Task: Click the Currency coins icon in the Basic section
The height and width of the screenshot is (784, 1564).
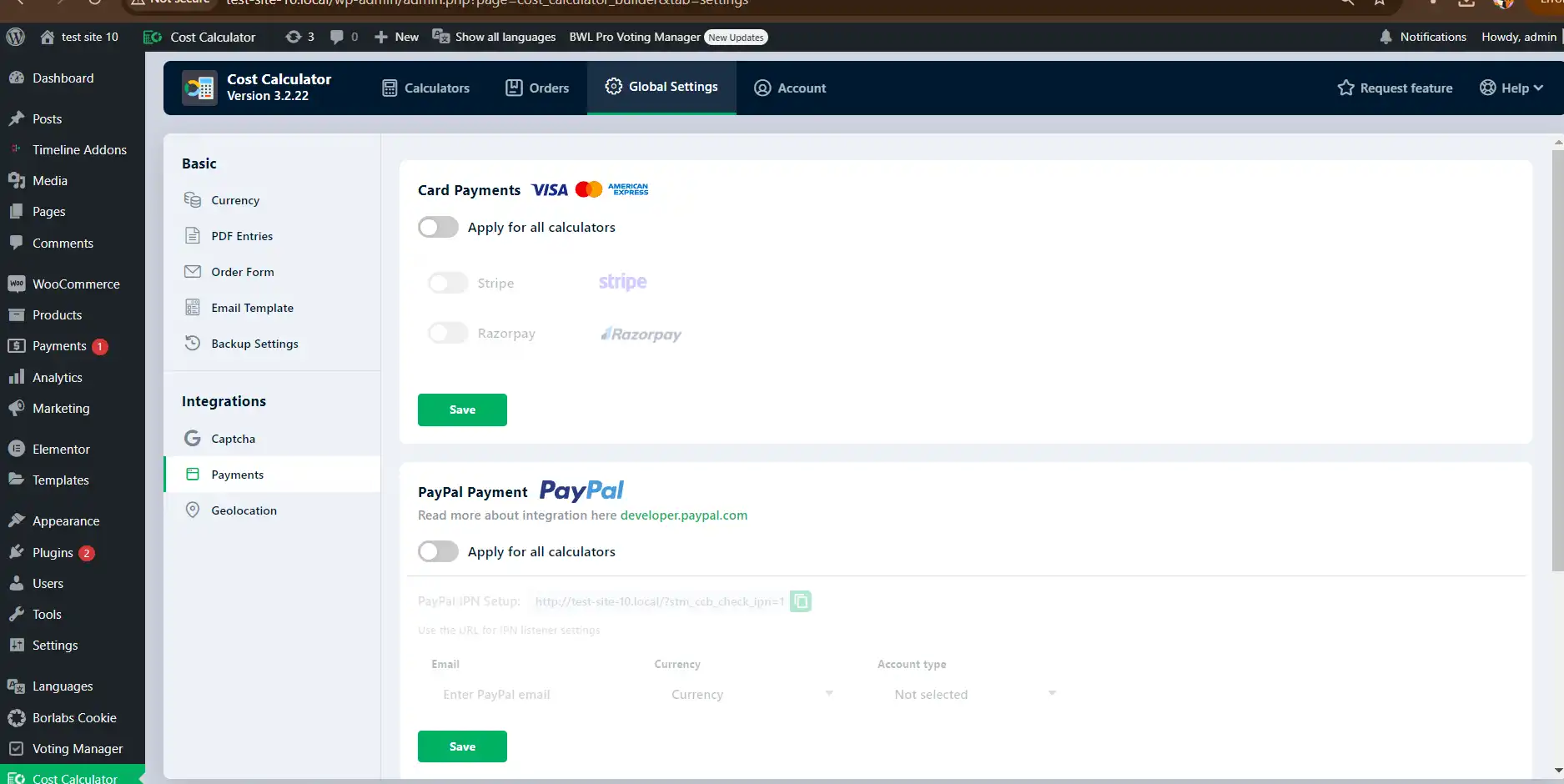Action: [x=193, y=200]
